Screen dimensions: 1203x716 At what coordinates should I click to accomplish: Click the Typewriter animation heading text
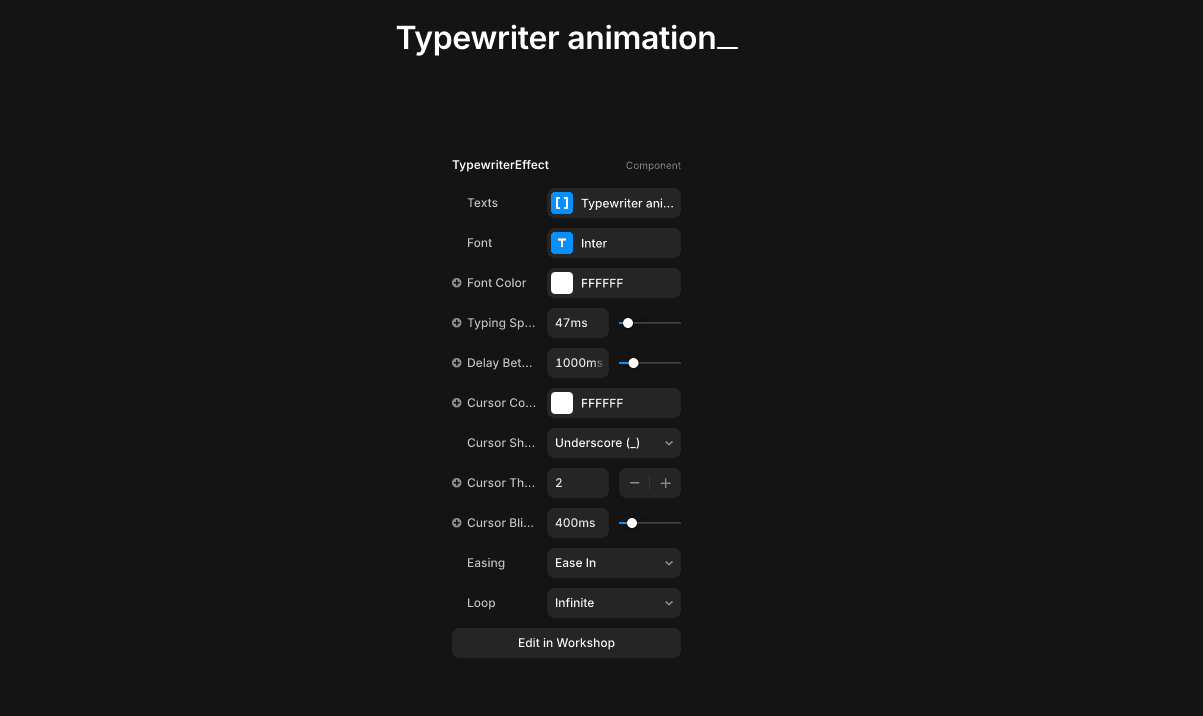point(556,38)
